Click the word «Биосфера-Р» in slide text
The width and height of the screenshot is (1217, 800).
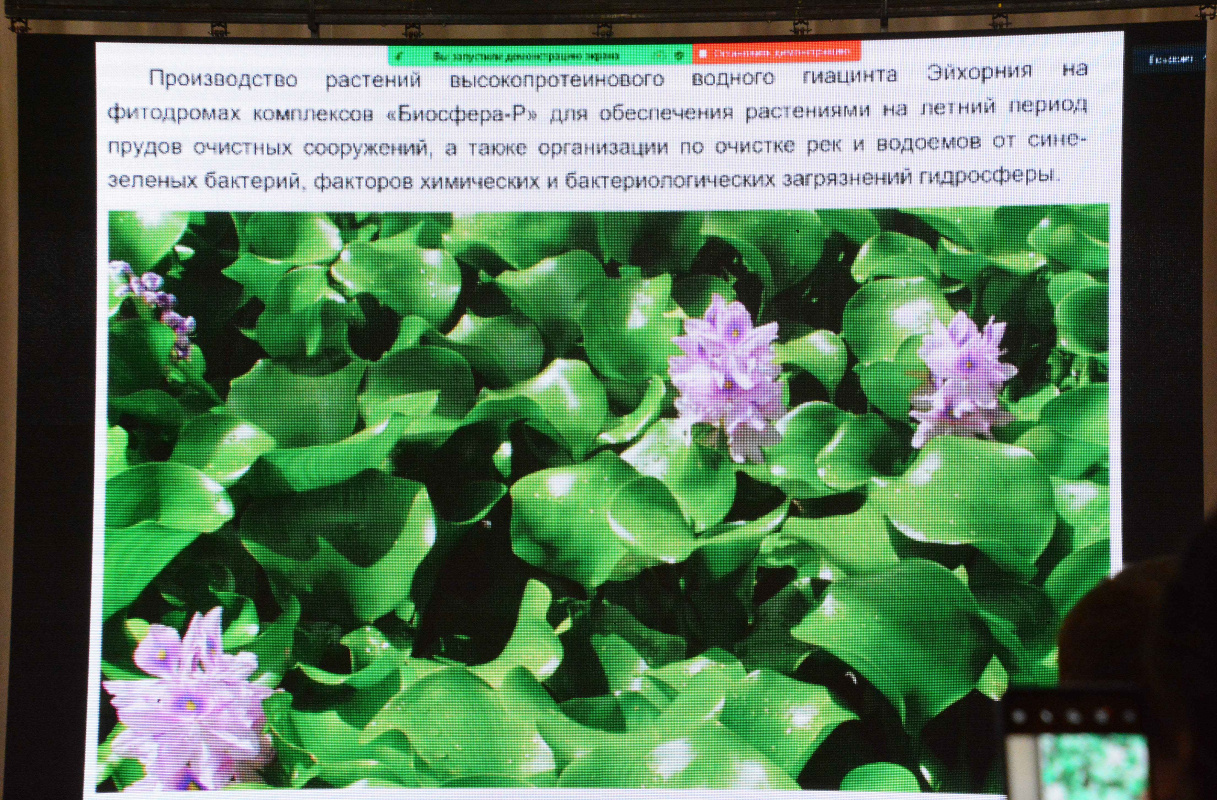pyautogui.click(x=463, y=111)
